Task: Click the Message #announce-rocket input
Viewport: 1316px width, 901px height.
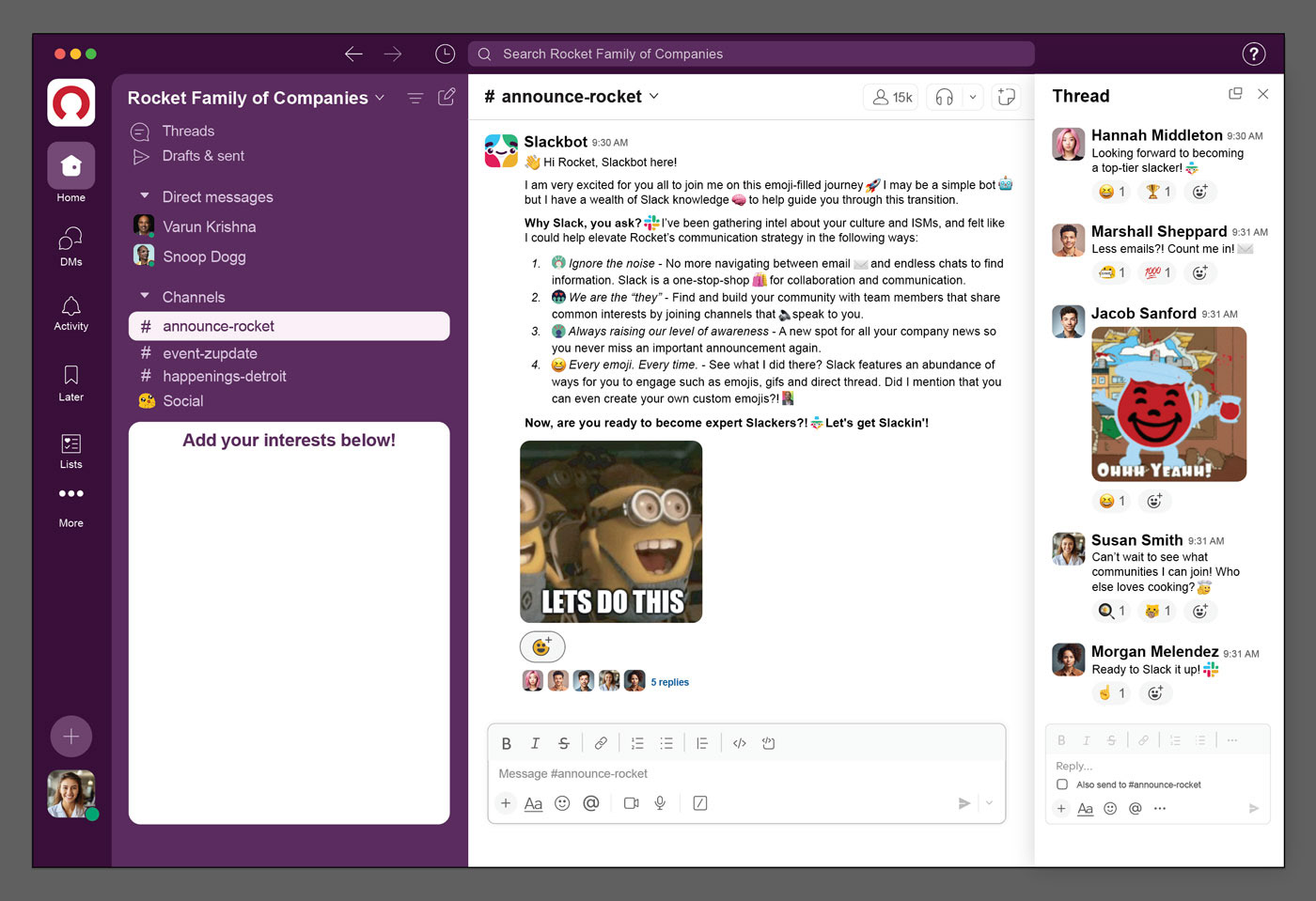Action: pyautogui.click(x=746, y=773)
